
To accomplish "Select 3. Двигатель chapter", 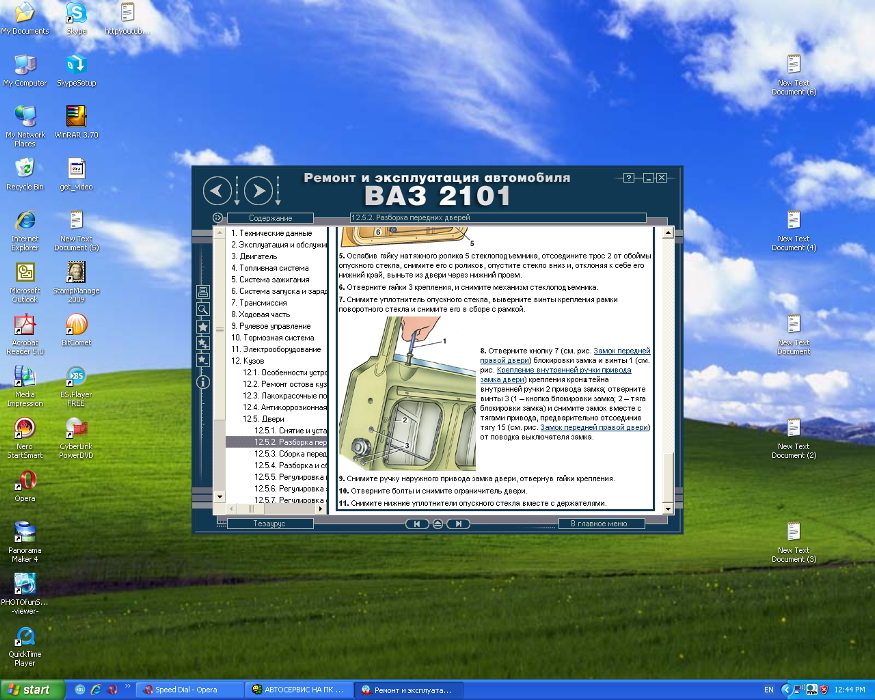I will 254,256.
